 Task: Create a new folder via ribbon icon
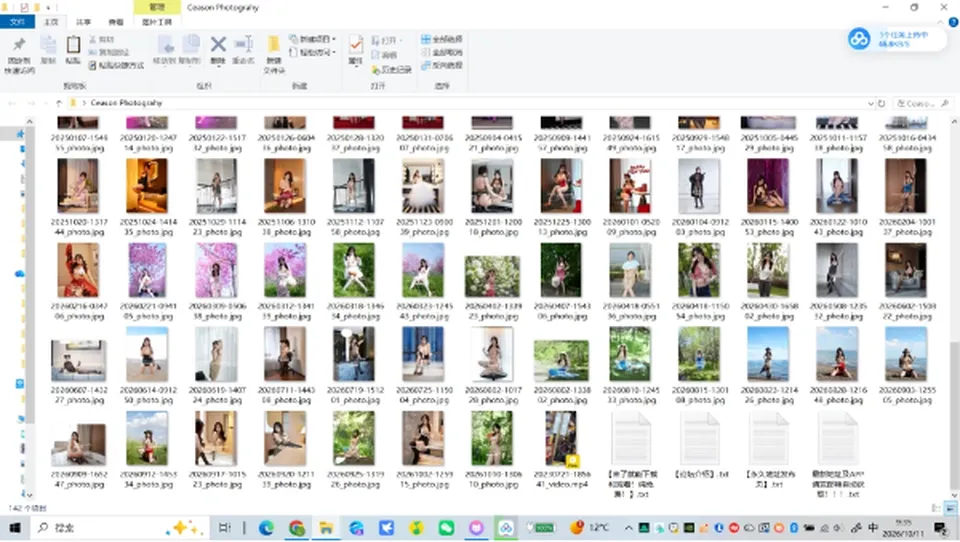274,54
